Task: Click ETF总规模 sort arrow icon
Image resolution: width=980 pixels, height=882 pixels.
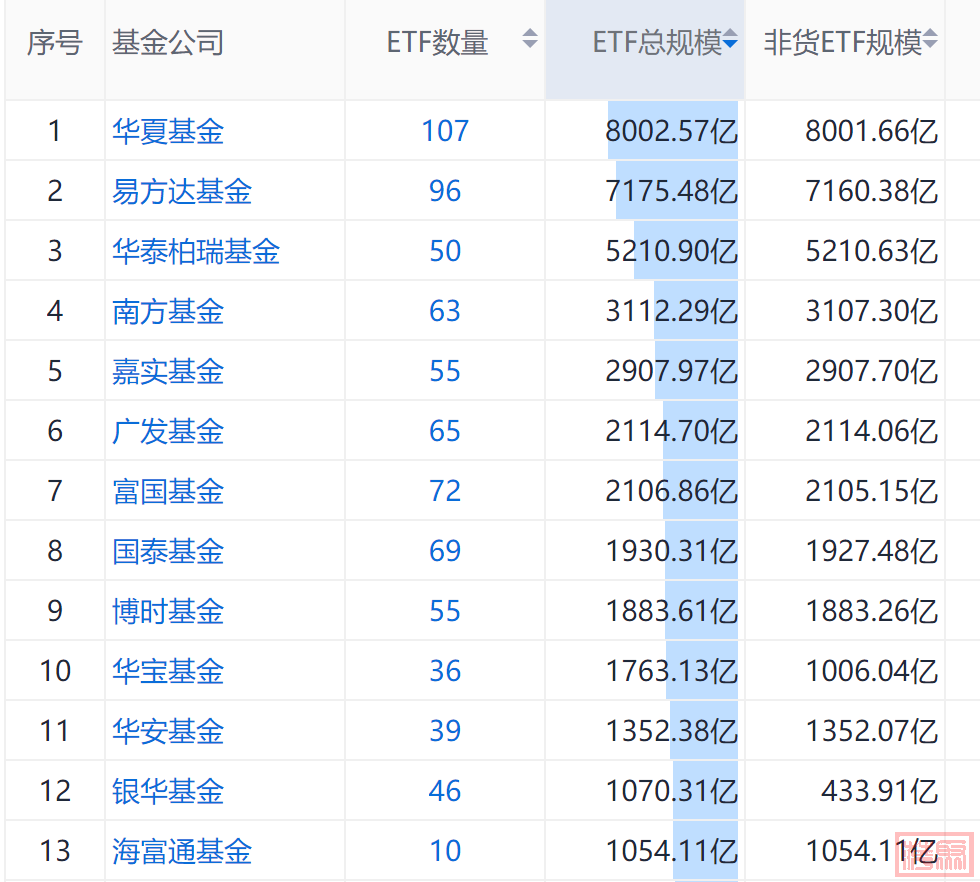Action: point(731,41)
